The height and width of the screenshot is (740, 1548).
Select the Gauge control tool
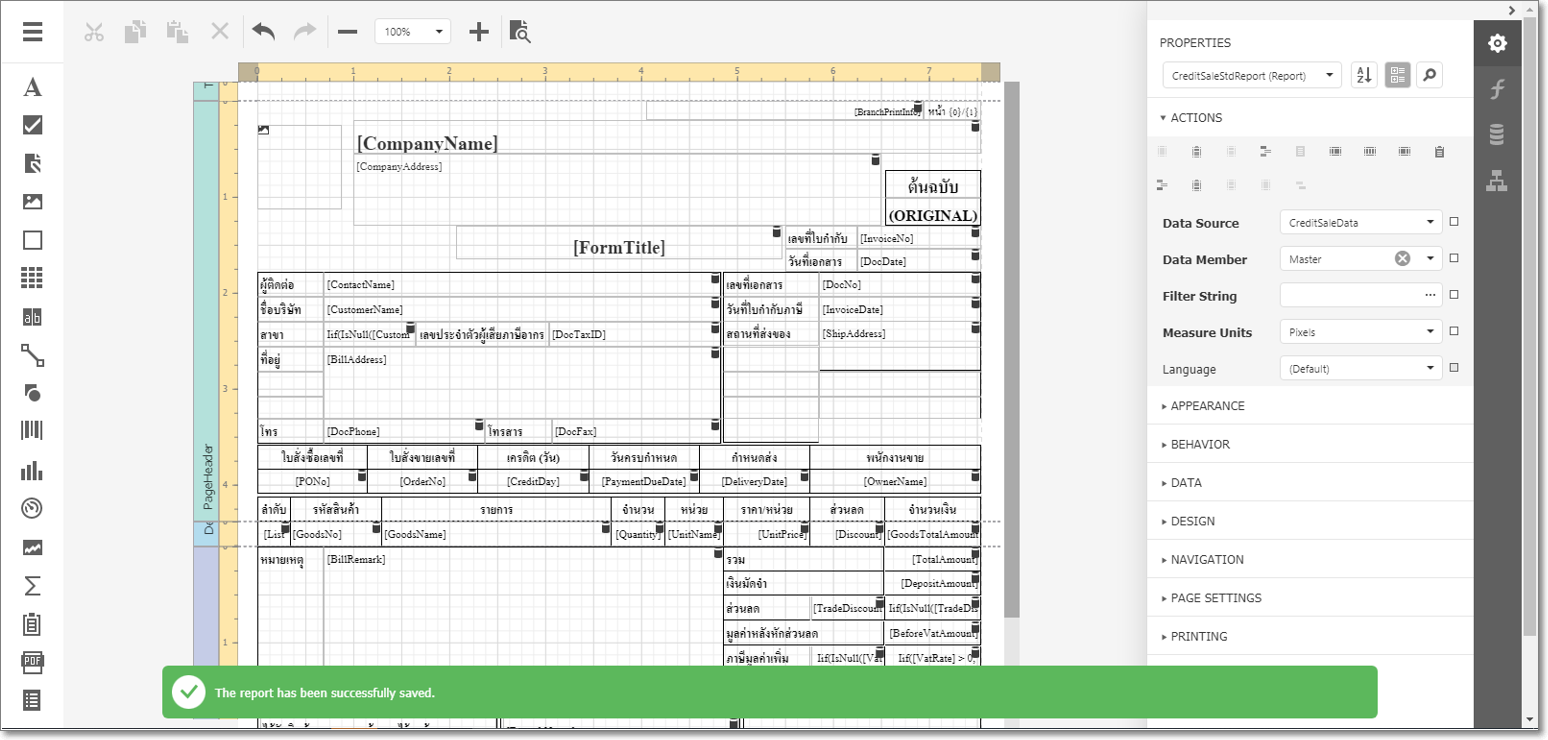point(32,509)
